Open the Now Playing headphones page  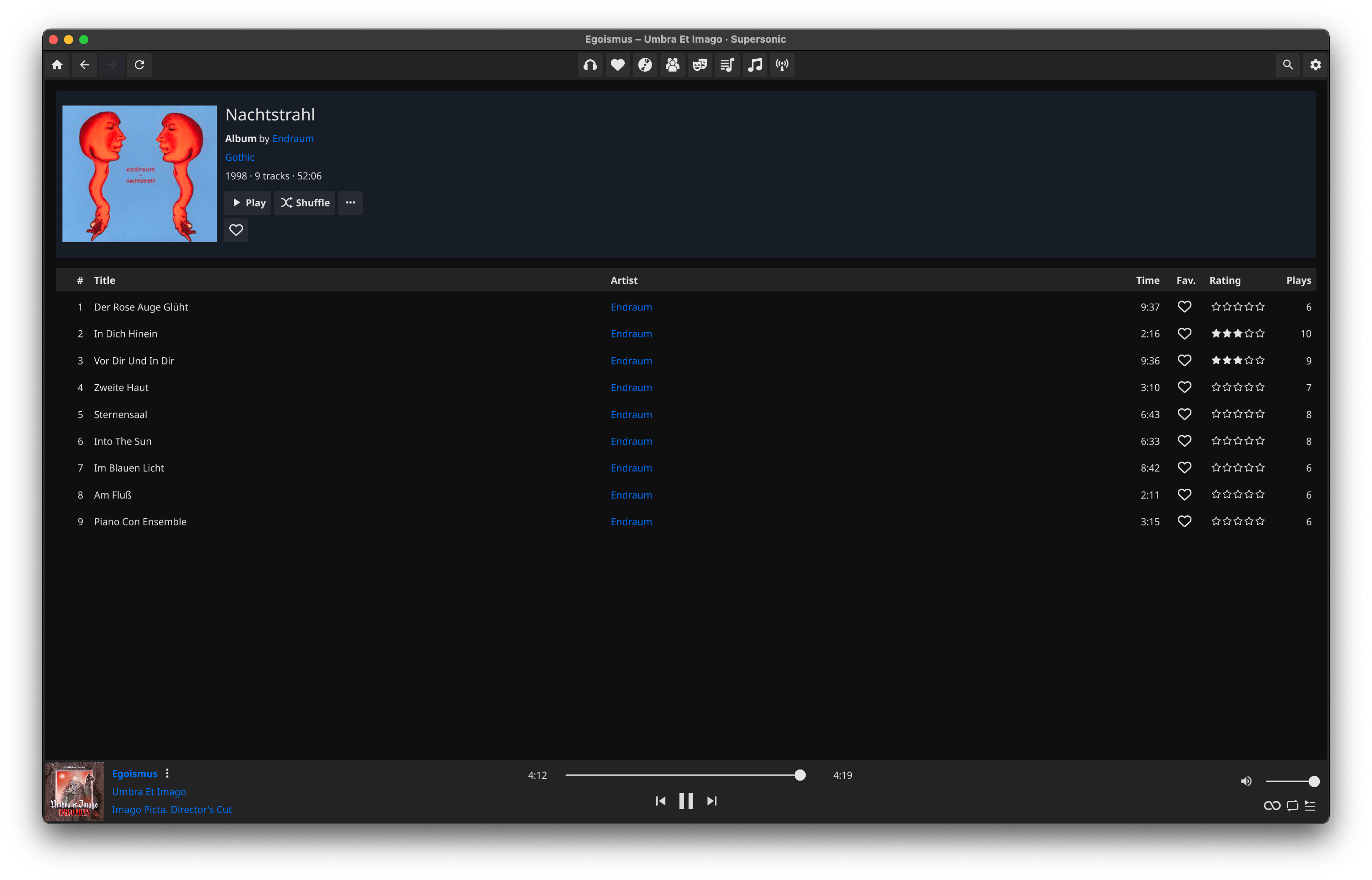[590, 65]
